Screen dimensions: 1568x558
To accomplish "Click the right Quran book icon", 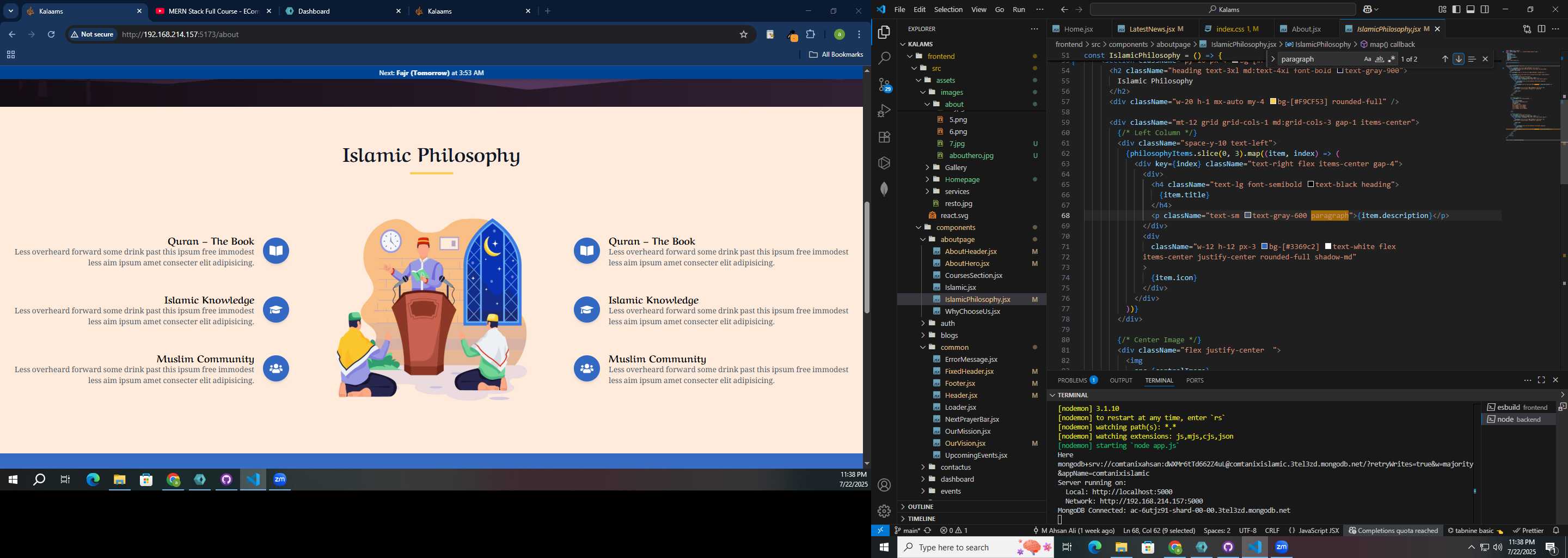I will (587, 251).
